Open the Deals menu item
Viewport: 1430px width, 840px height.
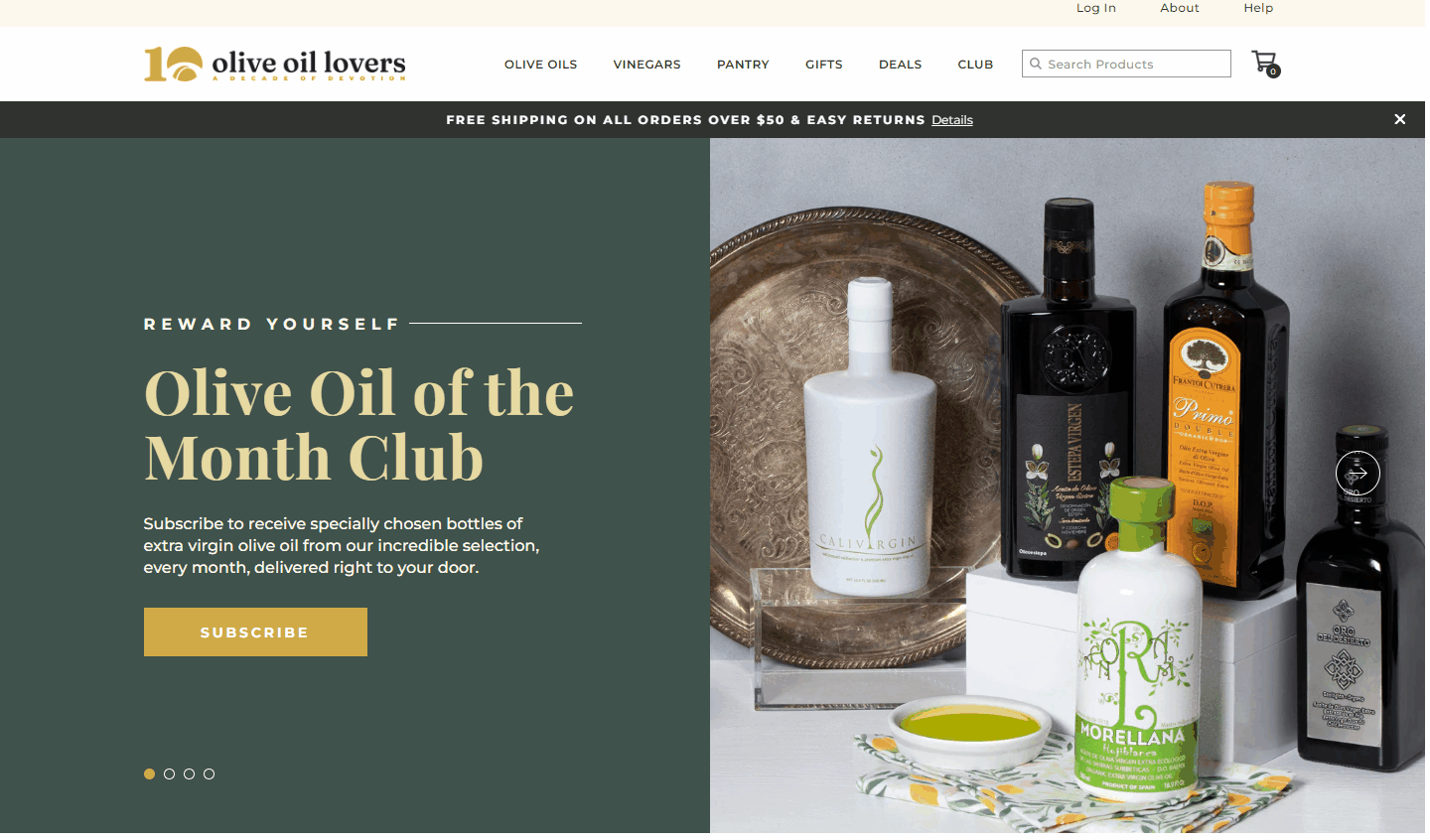point(900,65)
